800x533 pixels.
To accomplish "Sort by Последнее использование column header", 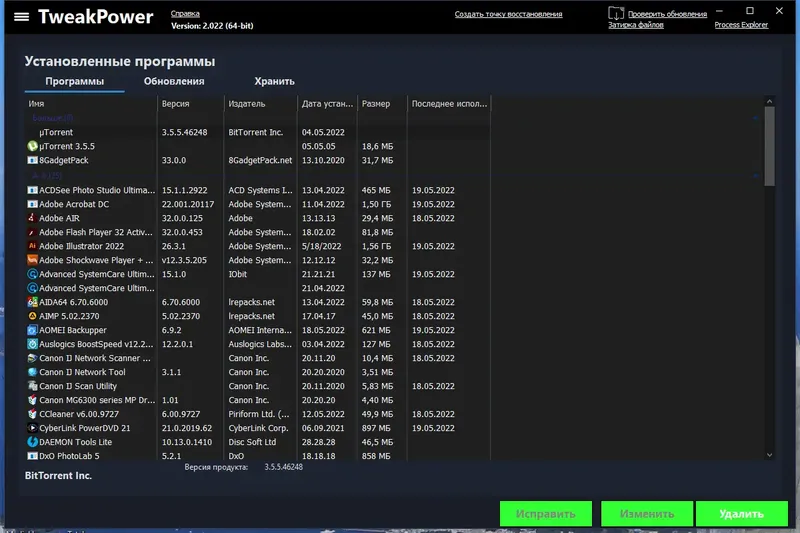I will pos(449,104).
